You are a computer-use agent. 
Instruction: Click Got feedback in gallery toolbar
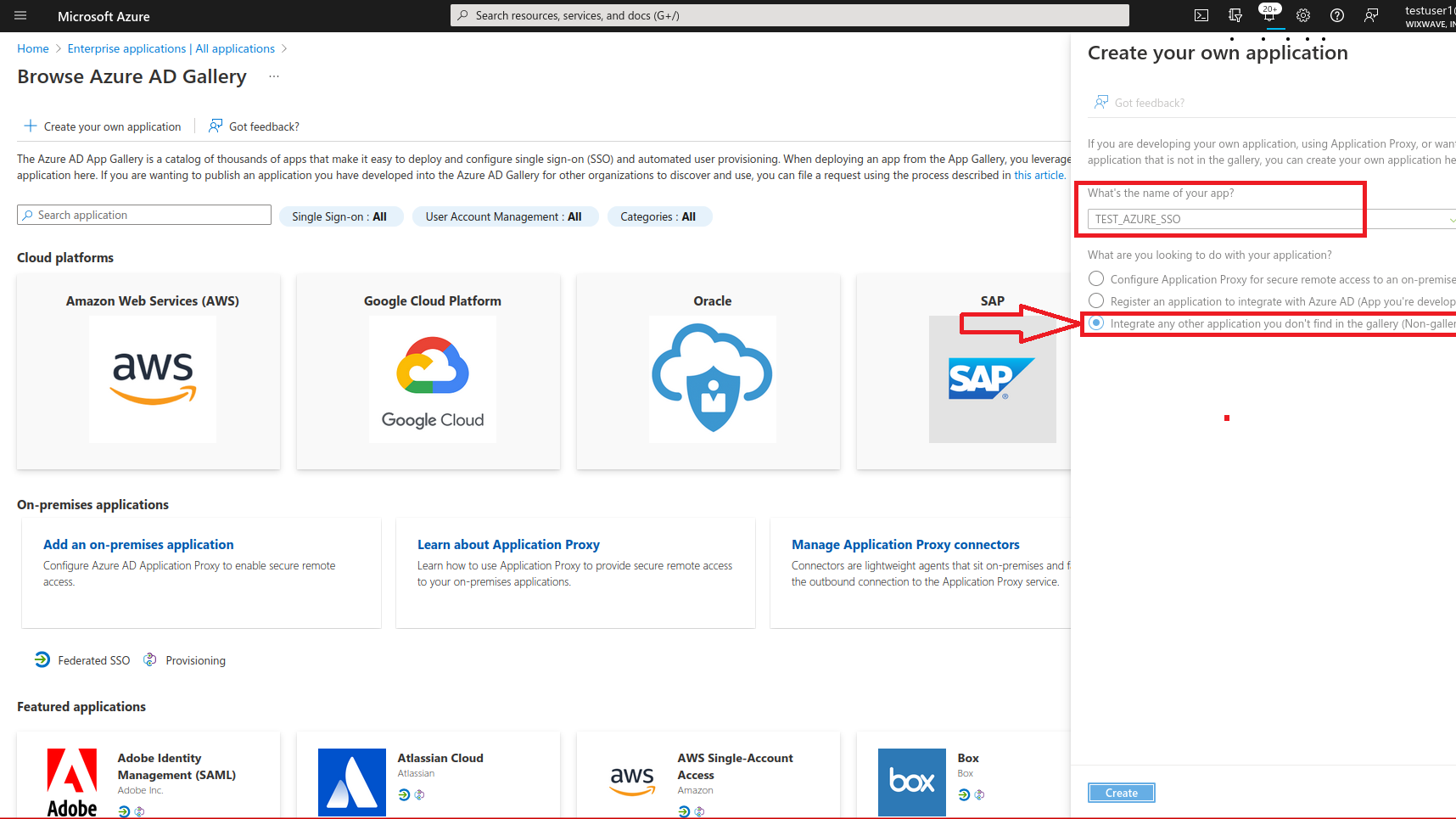click(x=255, y=126)
